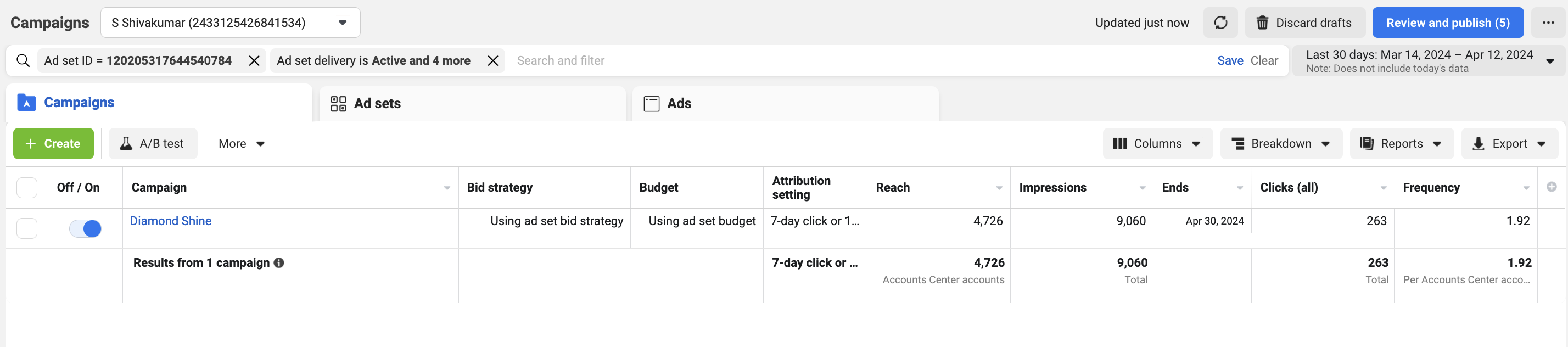Expand the Columns dropdown
Viewport: 1568px width, 347px height.
click(x=1157, y=144)
